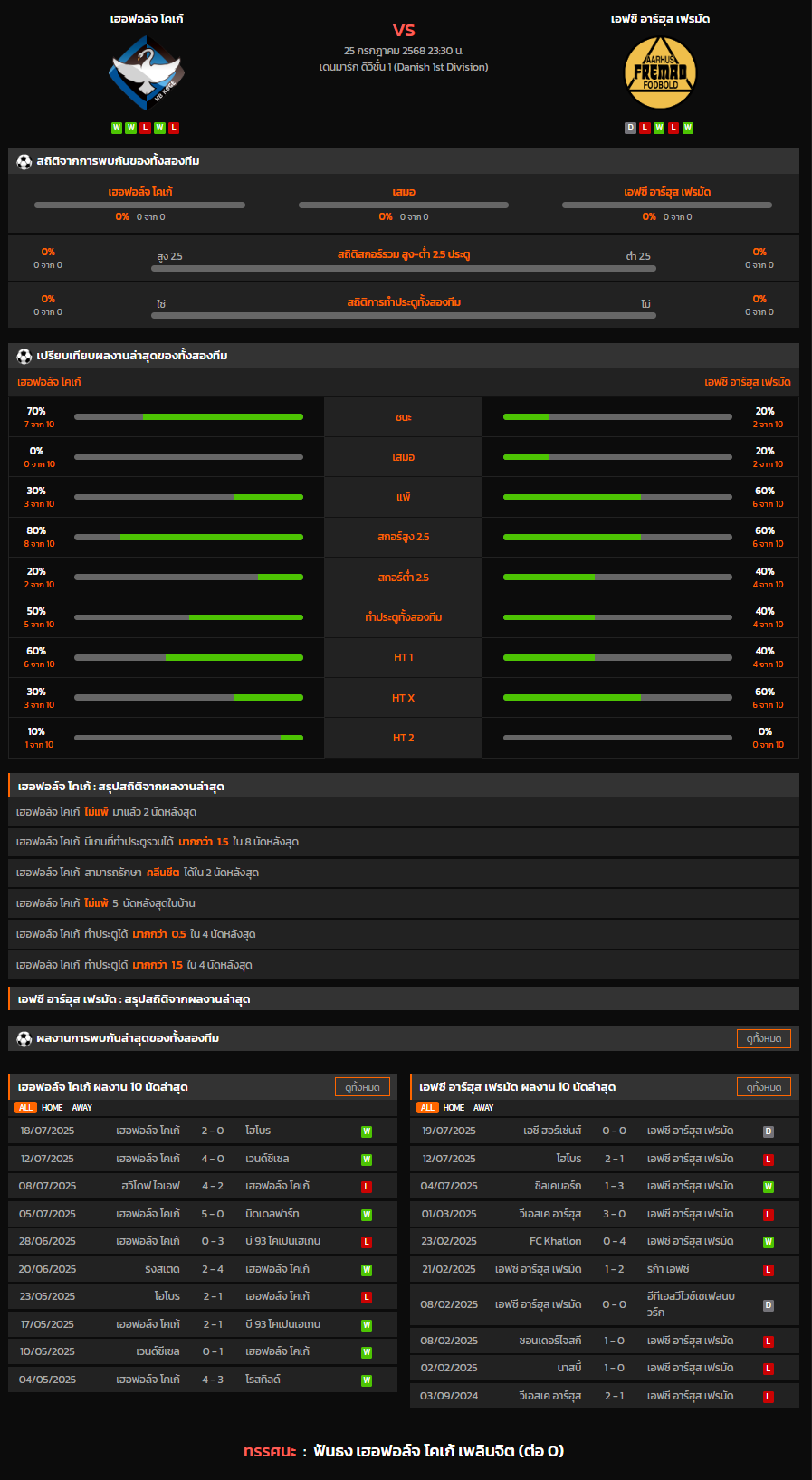Click the ทำประตูทั้งสองทีม comparison label

(x=404, y=617)
